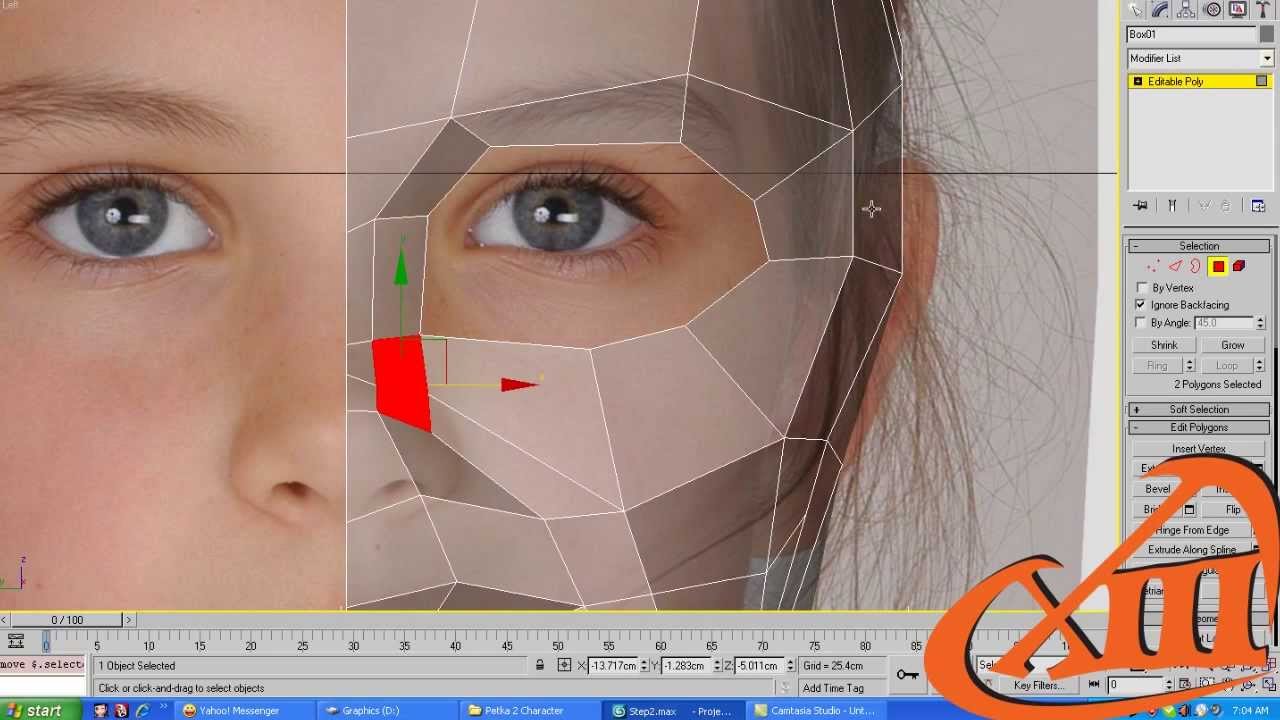Expand the Soft Selection rollout
The height and width of the screenshot is (720, 1280).
[1199, 410]
